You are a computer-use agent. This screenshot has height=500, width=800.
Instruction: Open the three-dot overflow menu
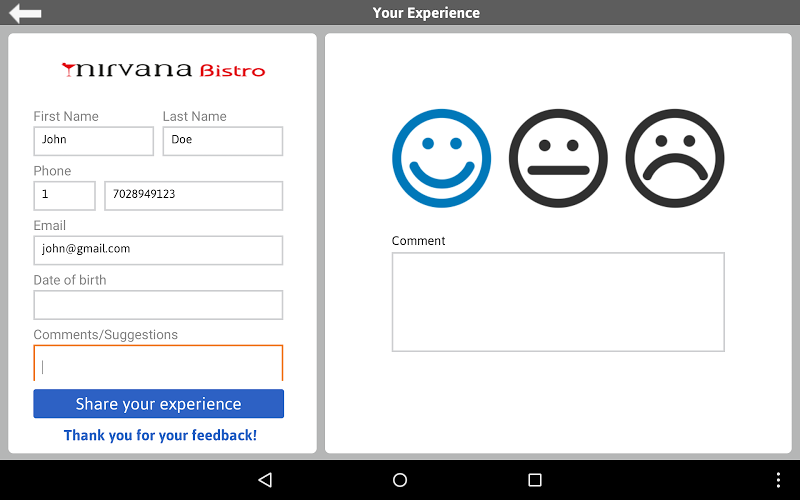(778, 480)
